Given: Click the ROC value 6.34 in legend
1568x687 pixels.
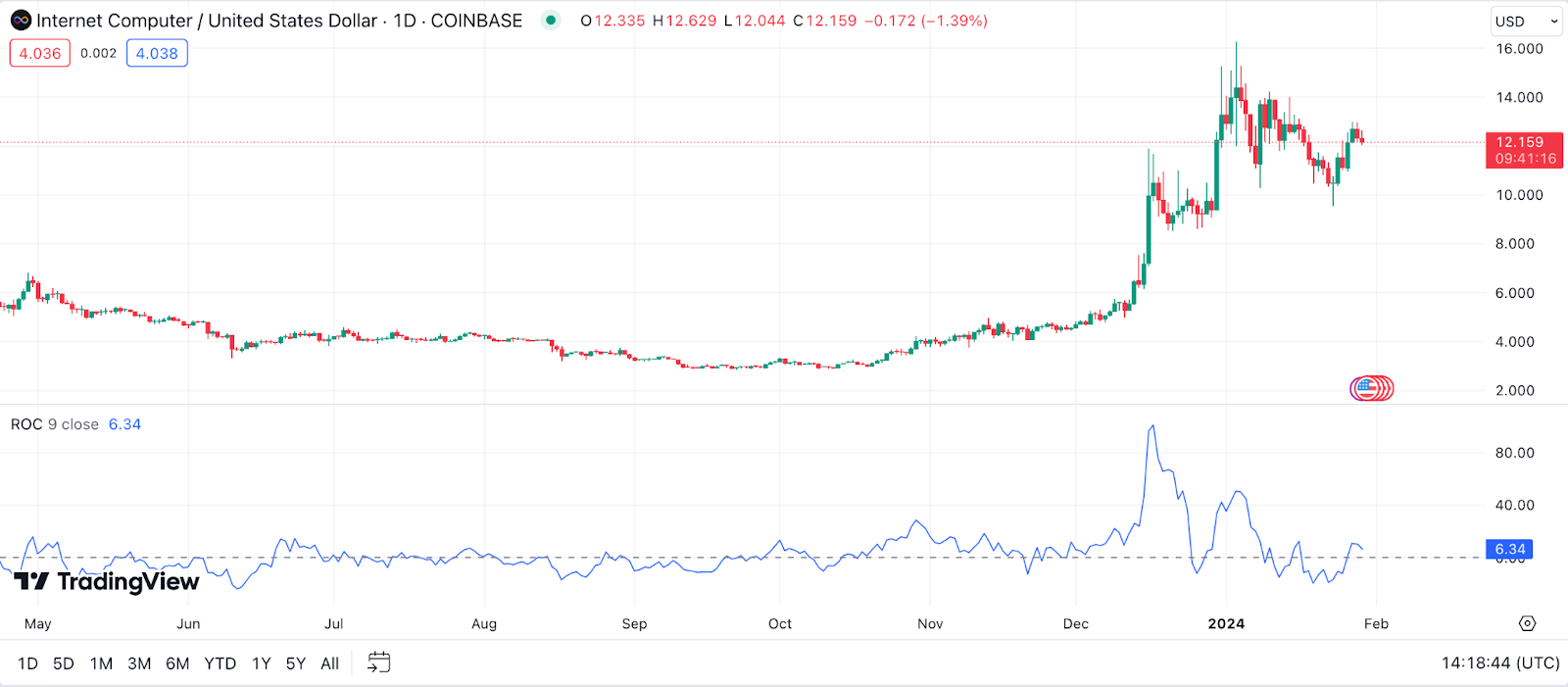Looking at the screenshot, I should click(124, 424).
